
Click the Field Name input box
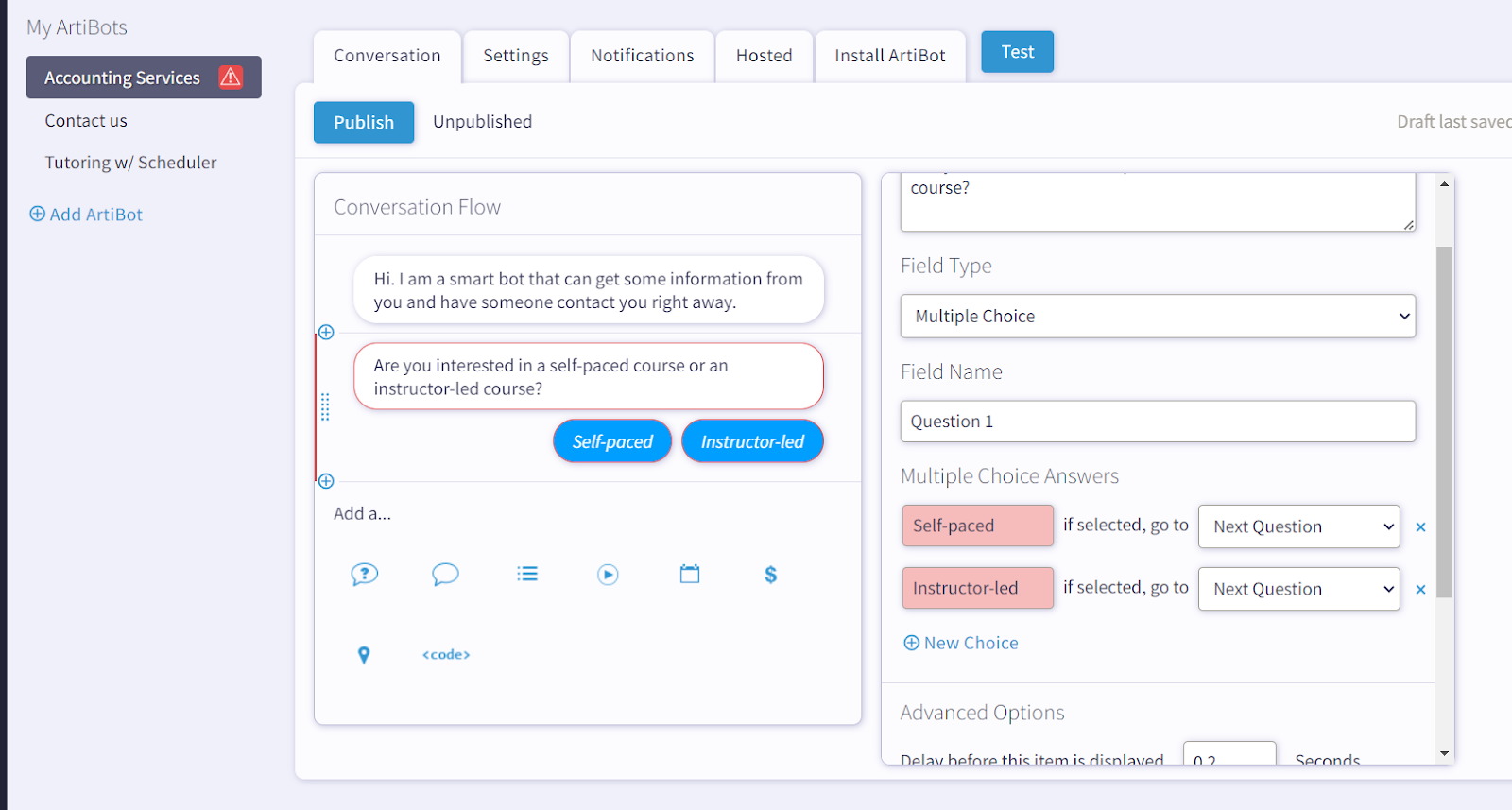click(x=1158, y=422)
